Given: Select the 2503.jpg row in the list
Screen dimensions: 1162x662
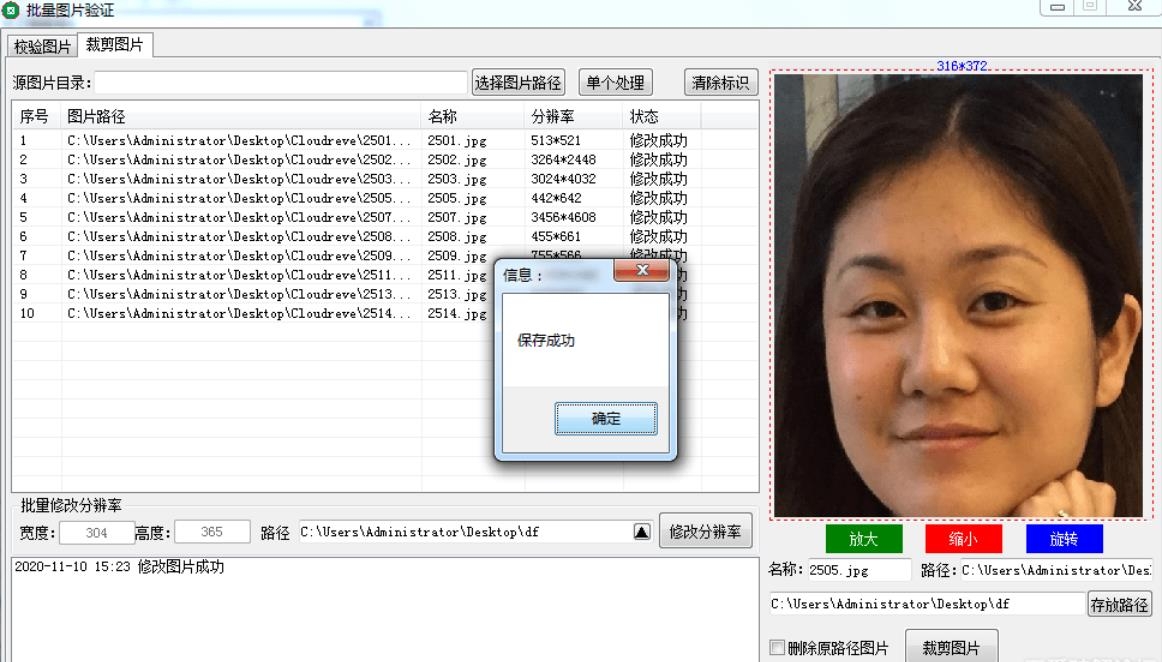Looking at the screenshot, I should pyautogui.click(x=240, y=179).
